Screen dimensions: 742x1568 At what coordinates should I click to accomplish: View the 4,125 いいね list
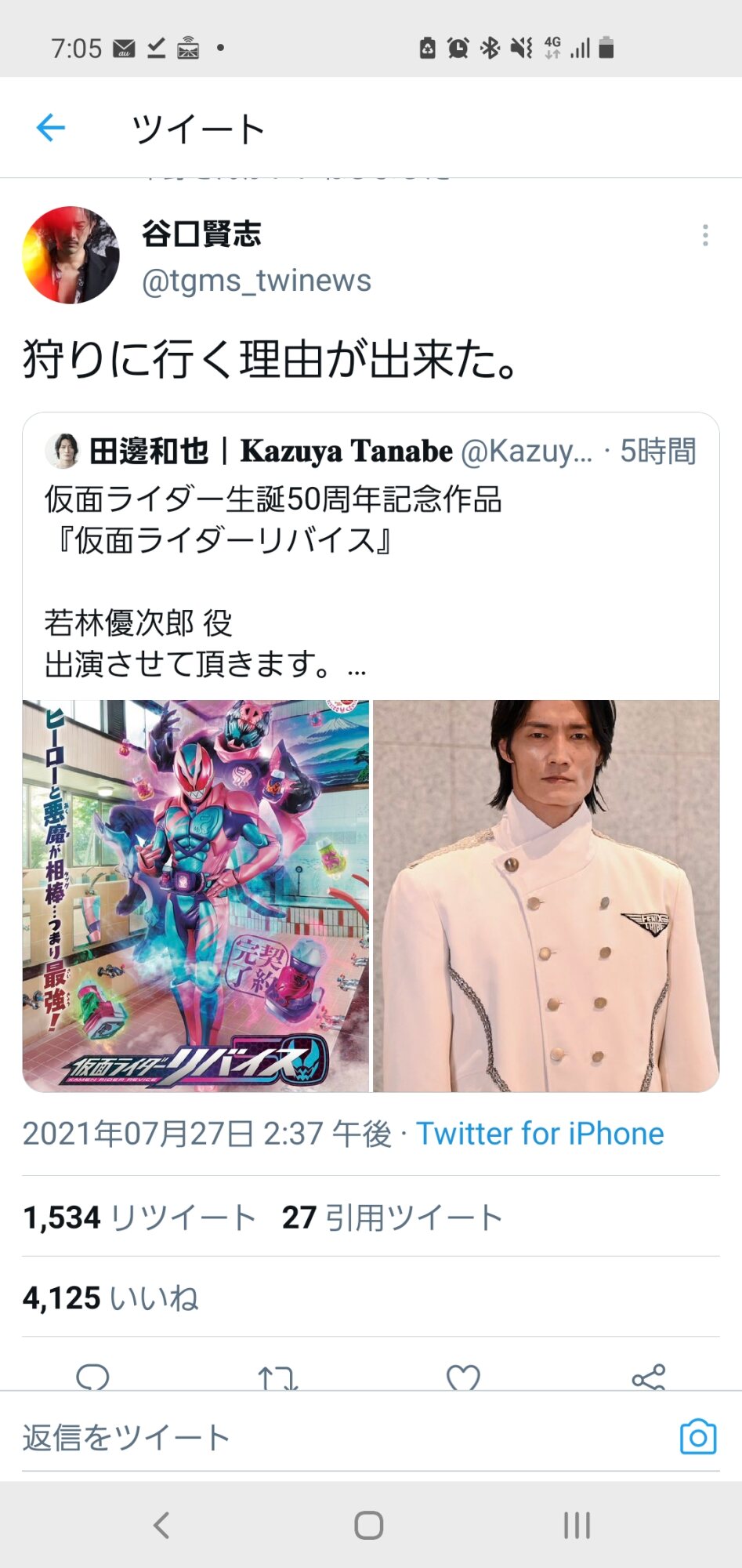click(110, 1298)
